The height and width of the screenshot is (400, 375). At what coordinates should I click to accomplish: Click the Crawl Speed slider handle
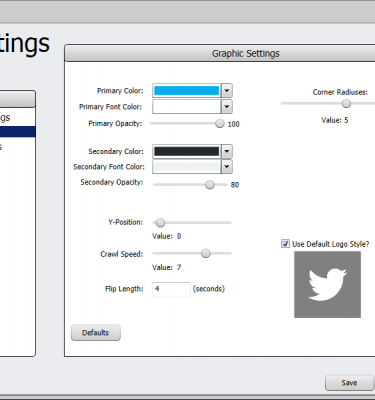click(x=206, y=254)
